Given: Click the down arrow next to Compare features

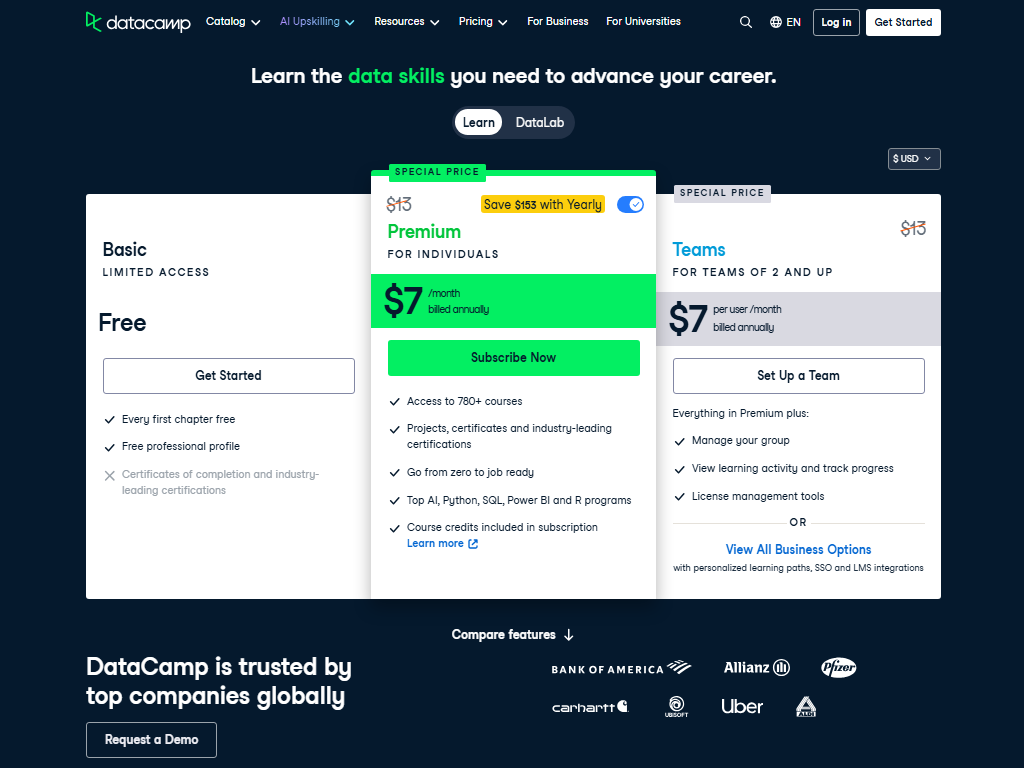Looking at the screenshot, I should coord(568,635).
